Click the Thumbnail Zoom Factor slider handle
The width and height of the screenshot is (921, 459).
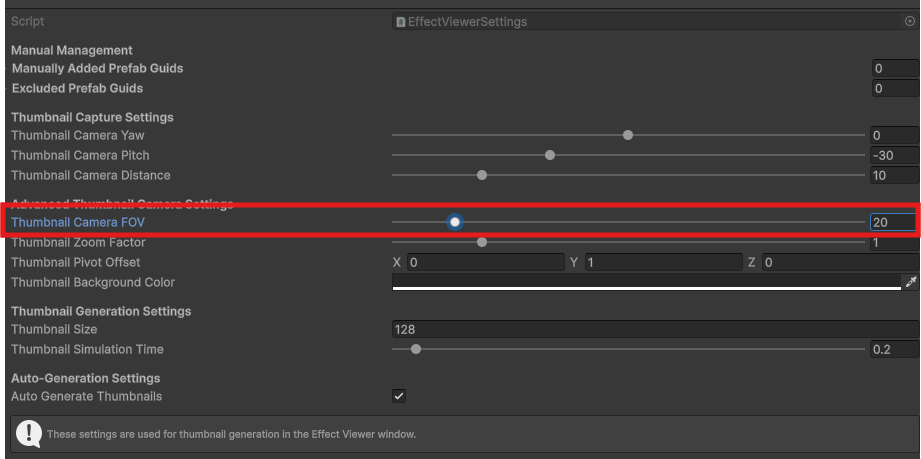pos(482,242)
